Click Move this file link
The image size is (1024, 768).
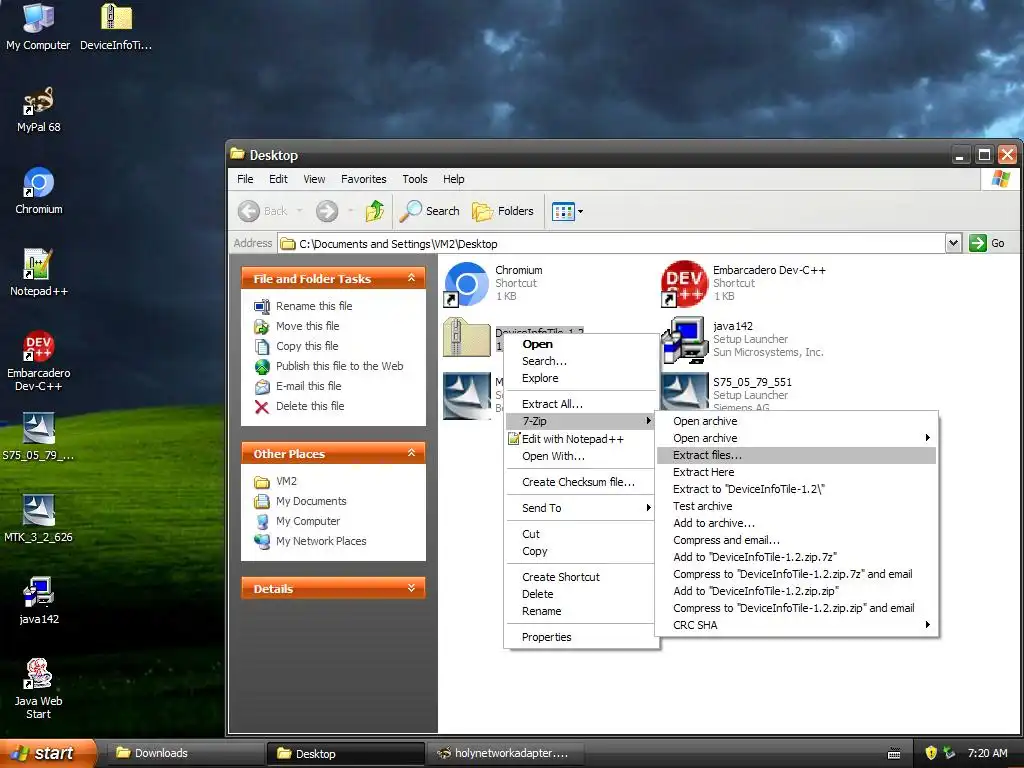(x=308, y=326)
